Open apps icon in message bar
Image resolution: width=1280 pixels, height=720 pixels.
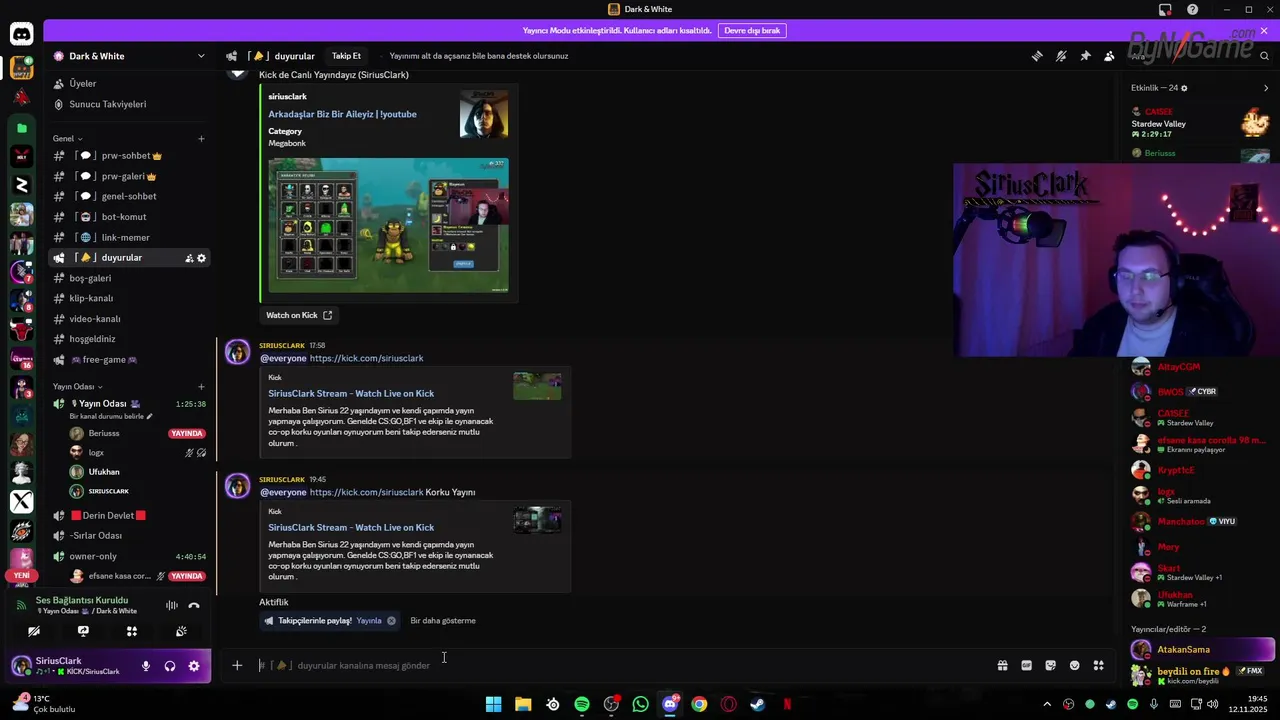(1098, 665)
